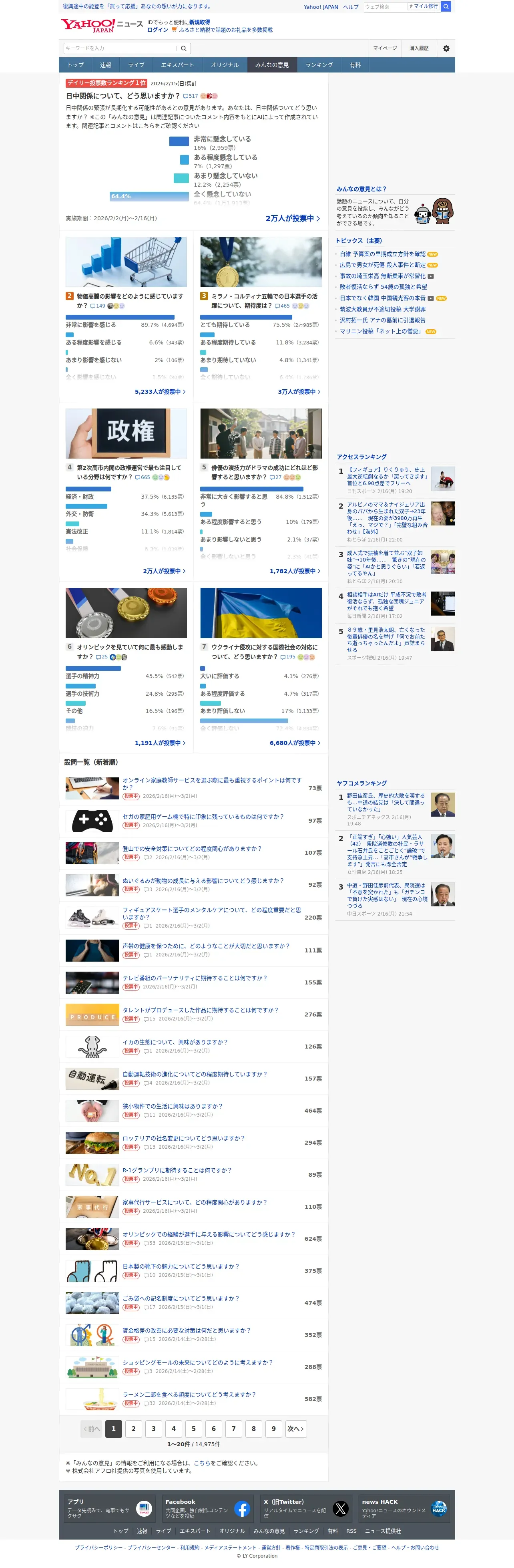Open the 665 comments icon on 高市内閣 poll
This screenshot has width=514, height=1568.
(143, 477)
